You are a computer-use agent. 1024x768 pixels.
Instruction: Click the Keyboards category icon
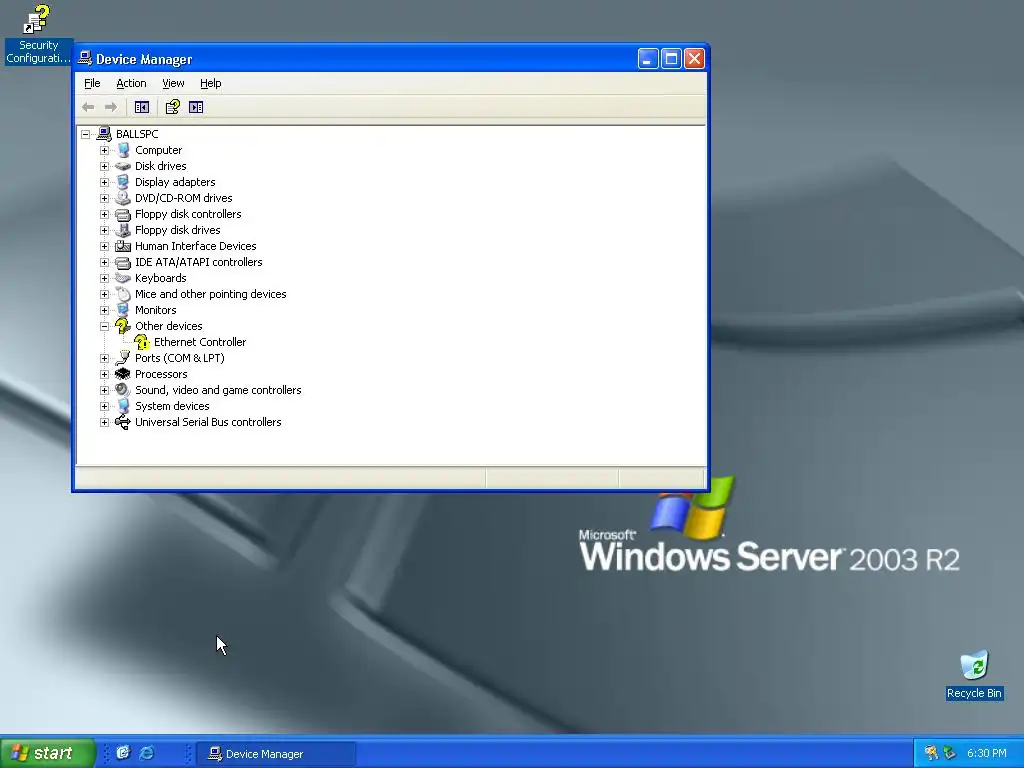pos(123,278)
